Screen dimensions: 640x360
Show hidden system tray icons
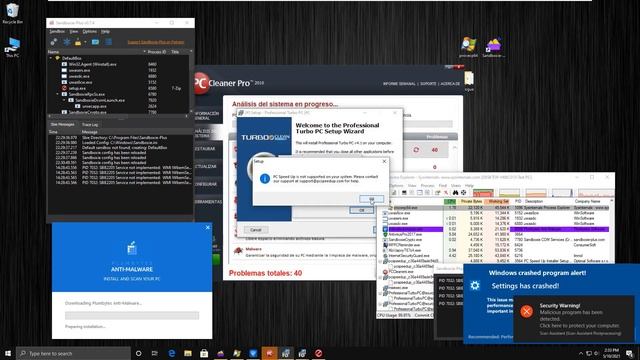coord(581,353)
